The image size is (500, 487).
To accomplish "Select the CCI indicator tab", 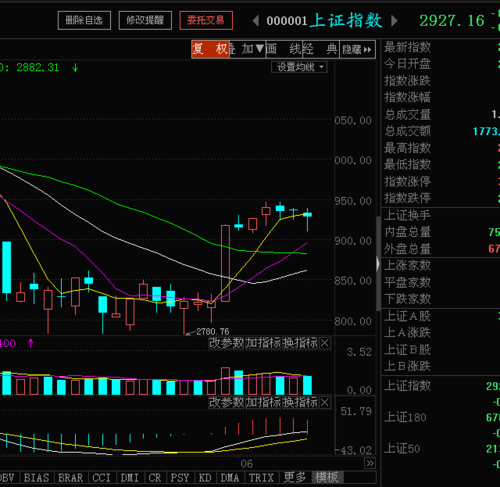I will pyautogui.click(x=102, y=478).
